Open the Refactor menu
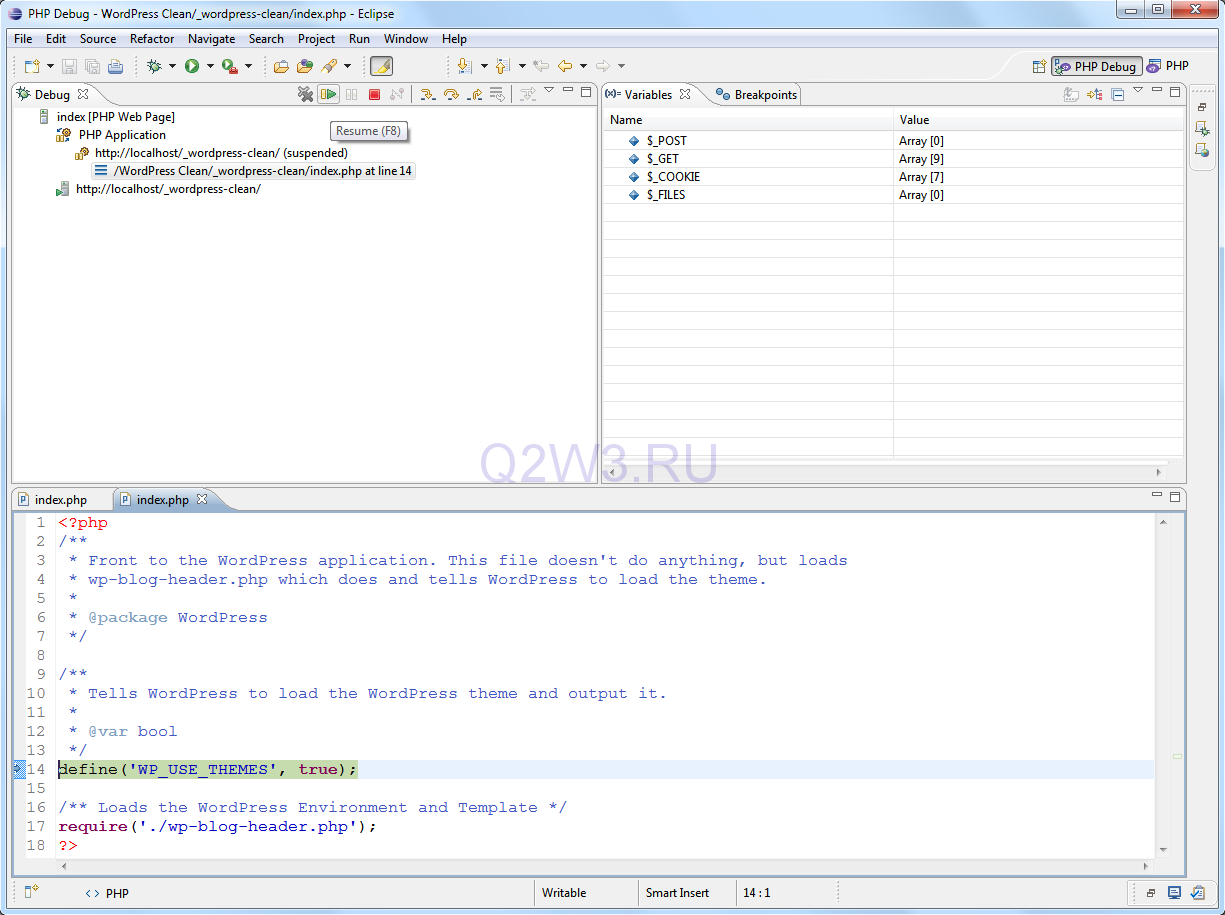 (152, 39)
